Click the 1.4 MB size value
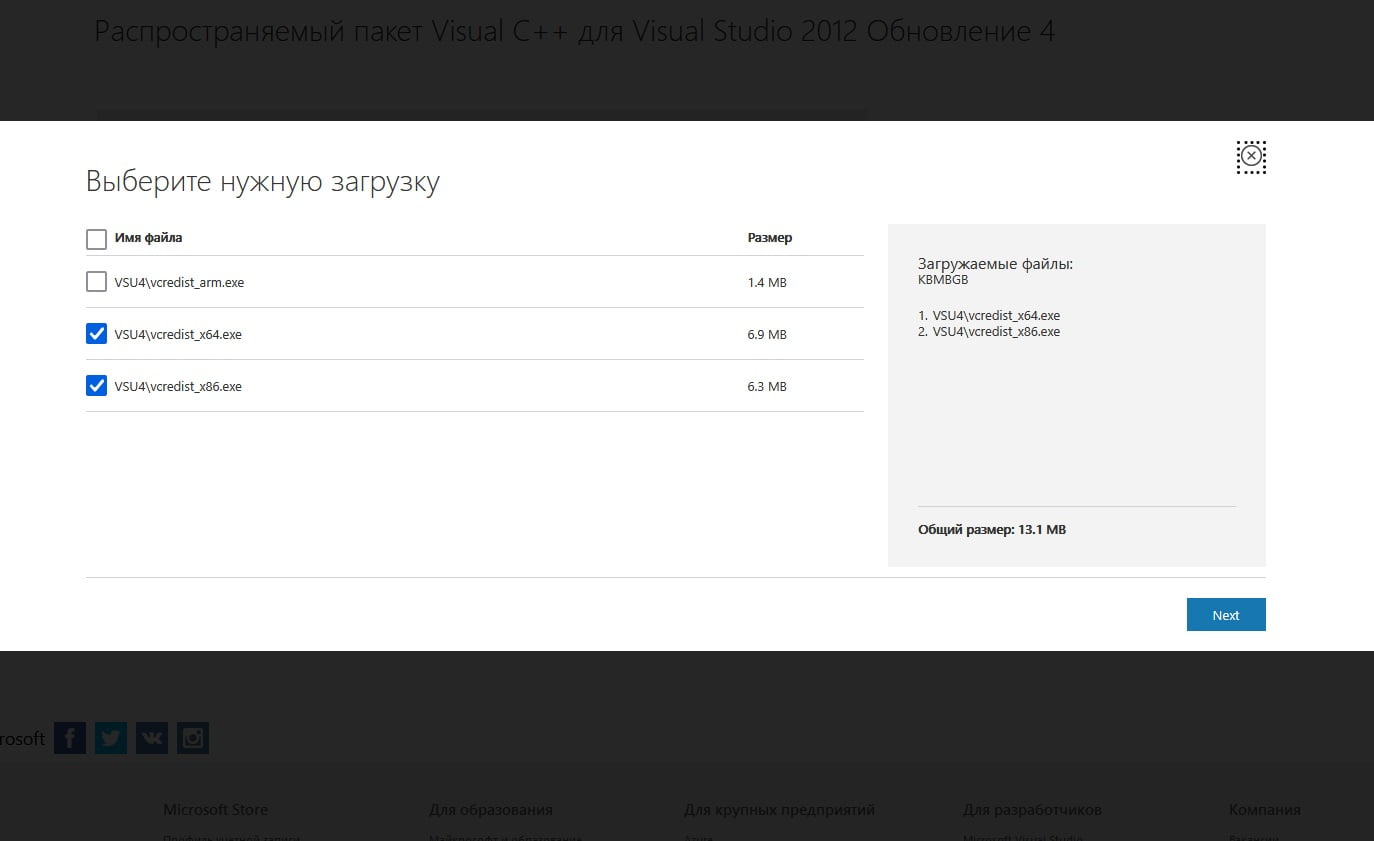1374x841 pixels. coord(767,283)
